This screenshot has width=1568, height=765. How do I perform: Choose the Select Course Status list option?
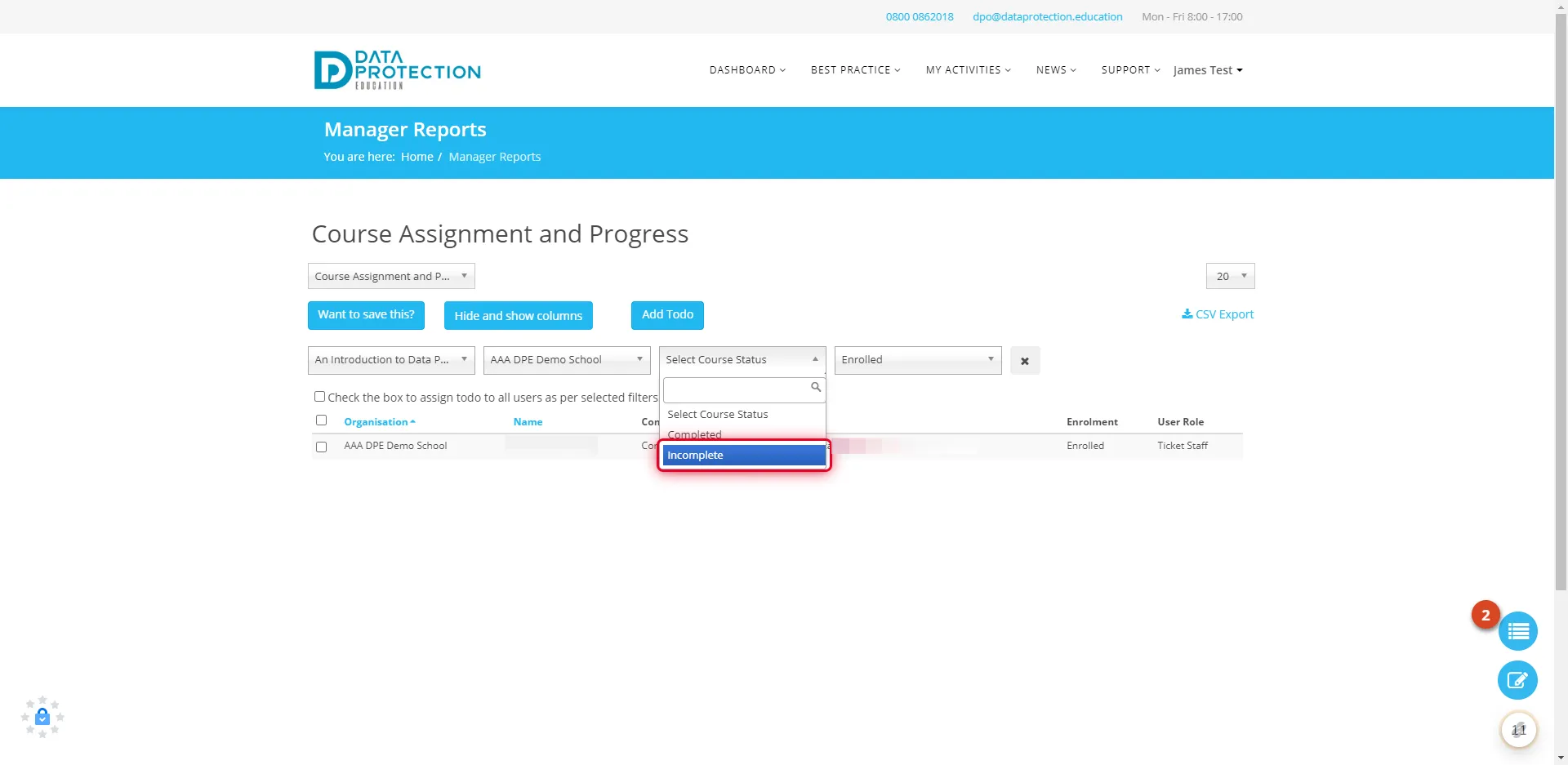click(744, 415)
